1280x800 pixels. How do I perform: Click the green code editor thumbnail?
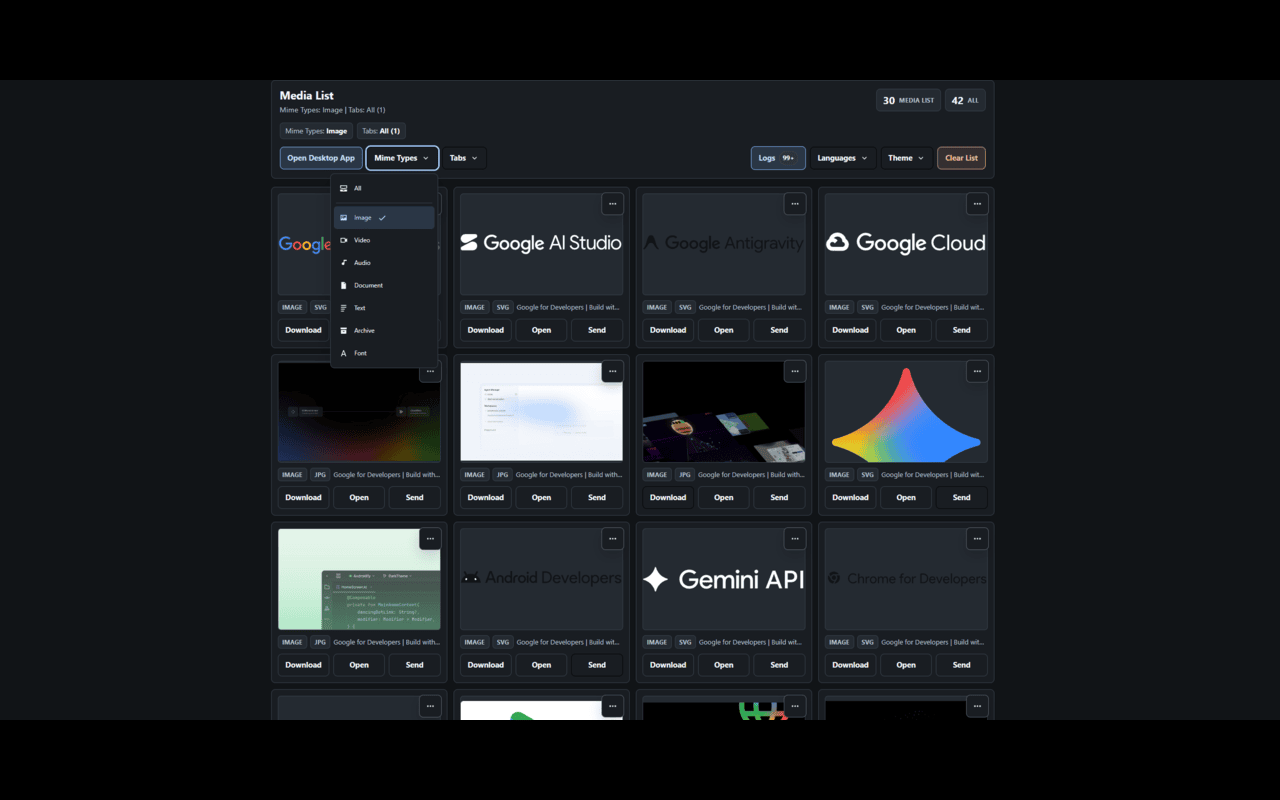tap(359, 579)
